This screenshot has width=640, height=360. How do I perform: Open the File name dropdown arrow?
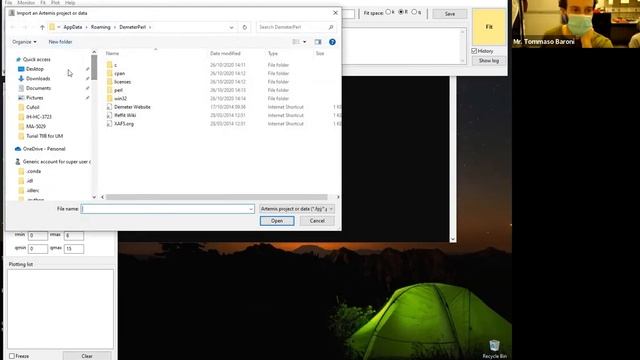click(x=251, y=209)
